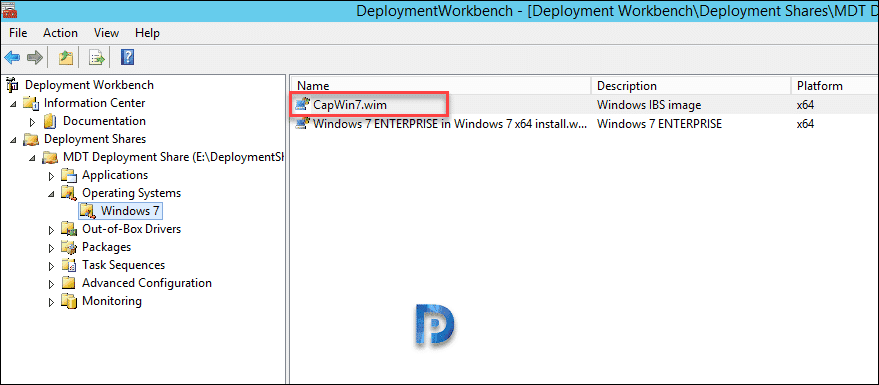Open the Help menu
This screenshot has width=879, height=385.
147,33
